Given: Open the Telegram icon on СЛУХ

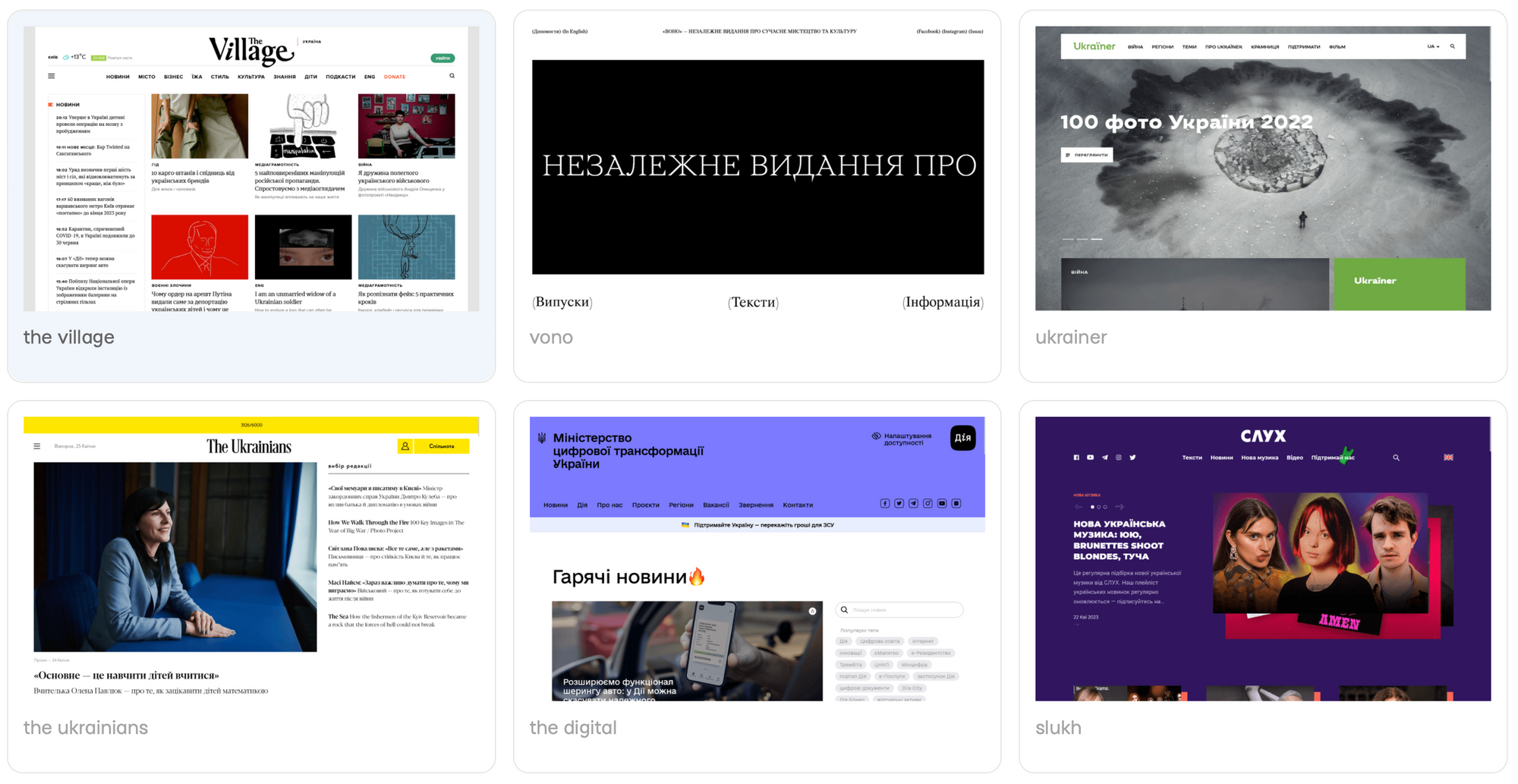Looking at the screenshot, I should coord(1104,458).
